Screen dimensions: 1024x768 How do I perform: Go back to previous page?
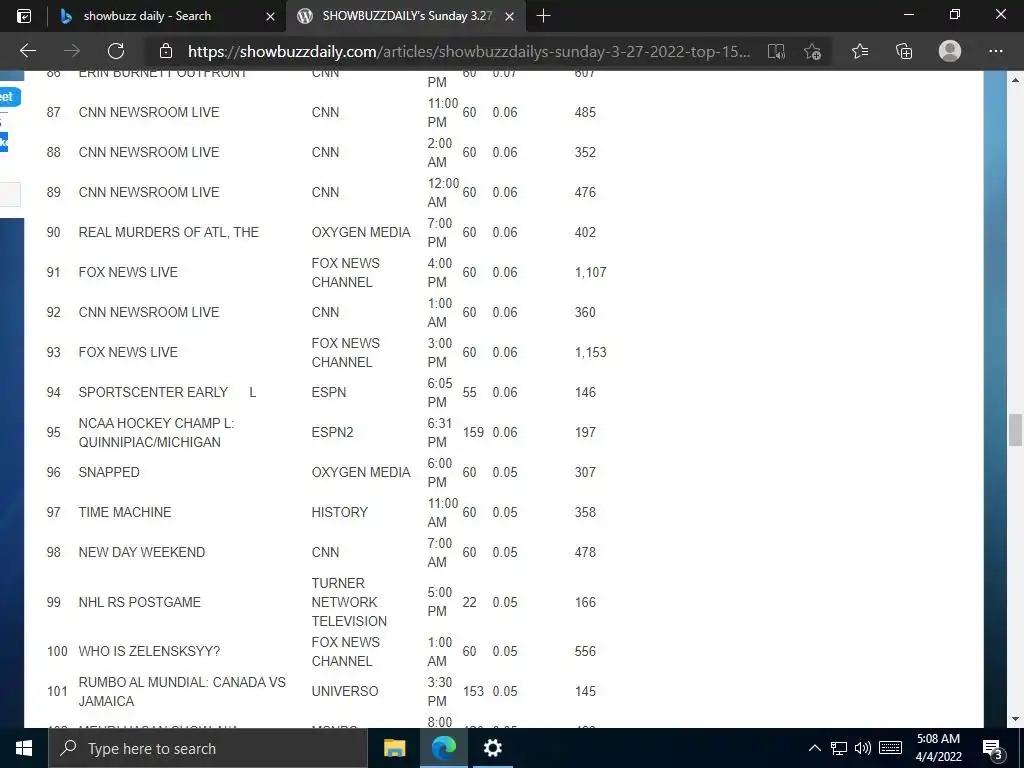tap(27, 51)
